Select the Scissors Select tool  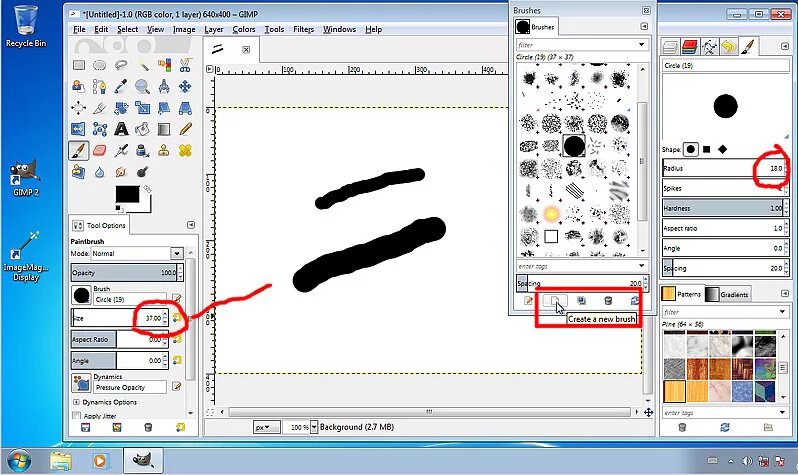click(185, 65)
